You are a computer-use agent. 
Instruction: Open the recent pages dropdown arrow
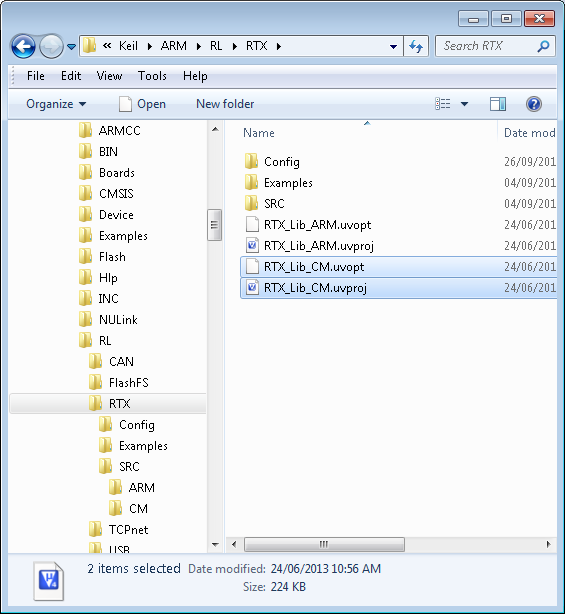[71, 47]
